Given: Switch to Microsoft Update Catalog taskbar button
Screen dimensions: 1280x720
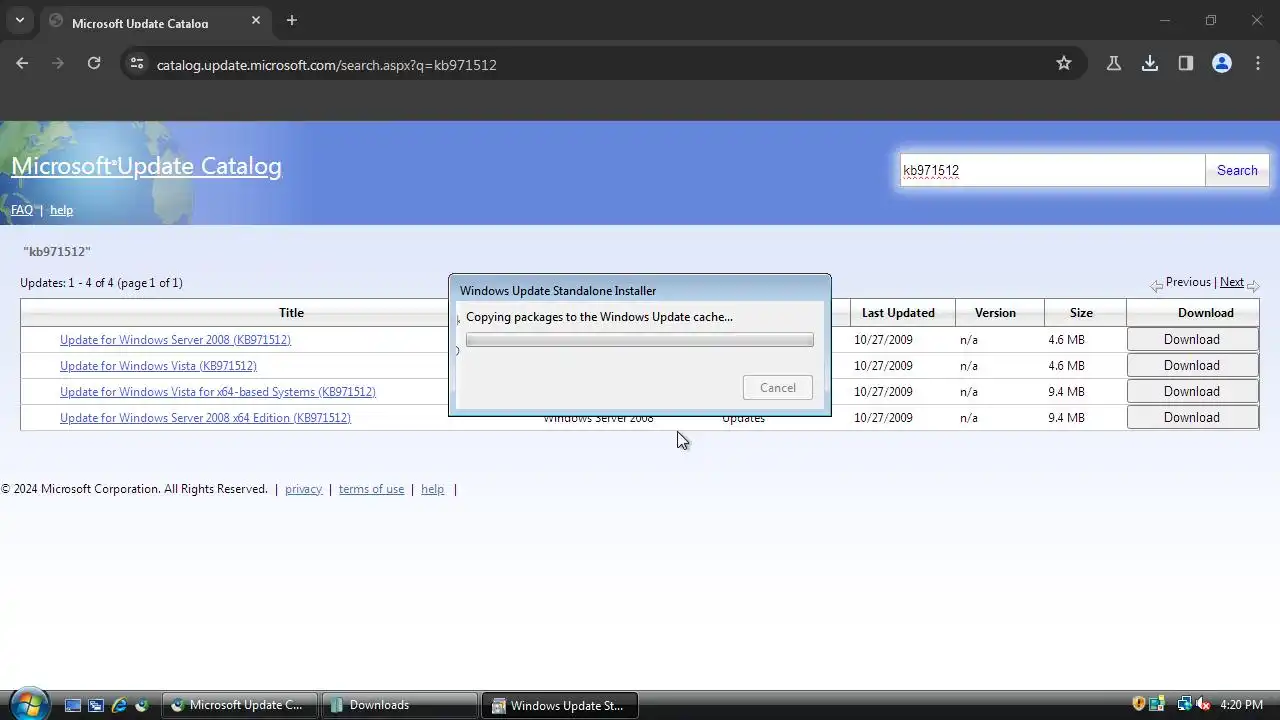Looking at the screenshot, I should click(x=239, y=705).
